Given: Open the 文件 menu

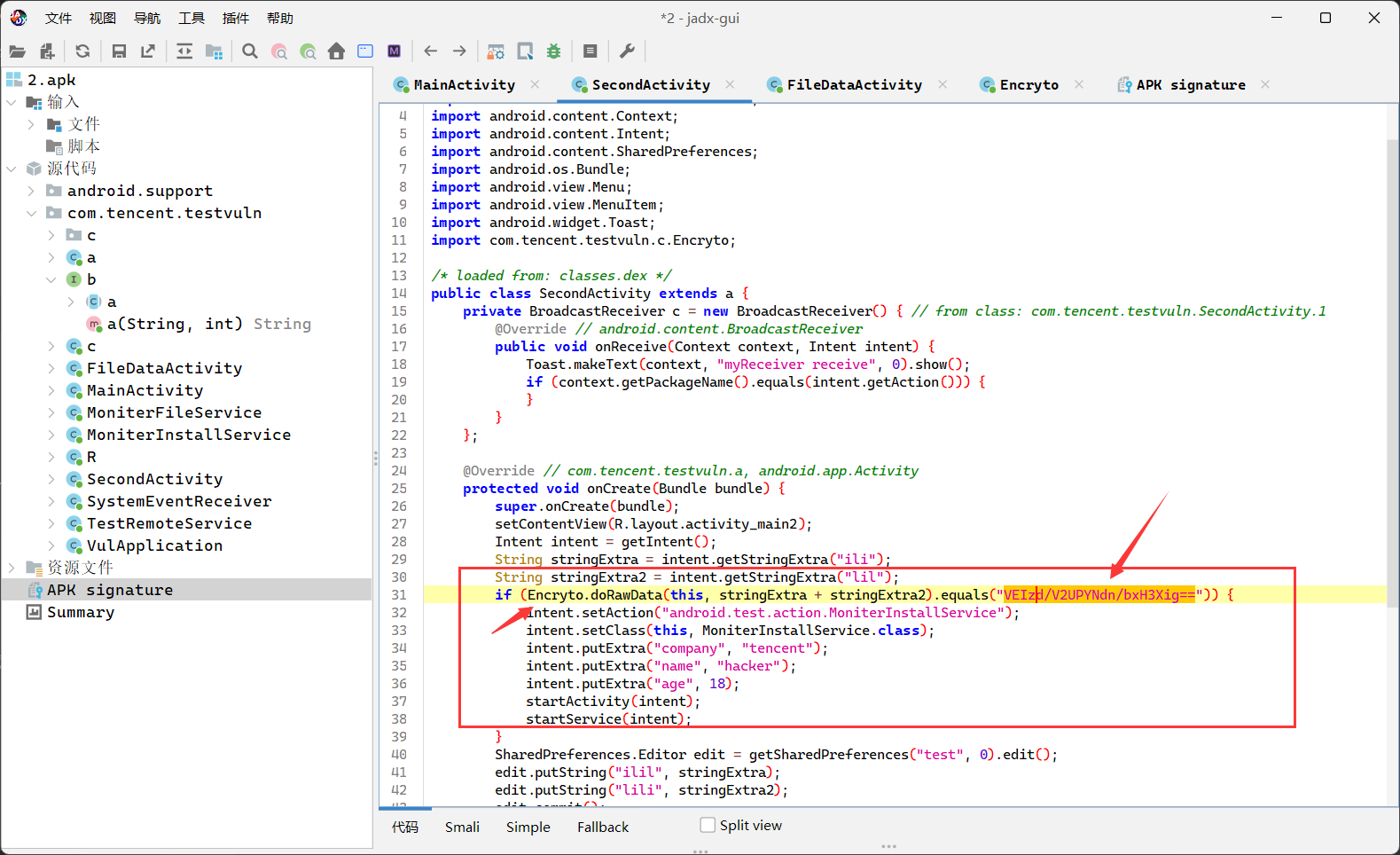Looking at the screenshot, I should coord(59,18).
